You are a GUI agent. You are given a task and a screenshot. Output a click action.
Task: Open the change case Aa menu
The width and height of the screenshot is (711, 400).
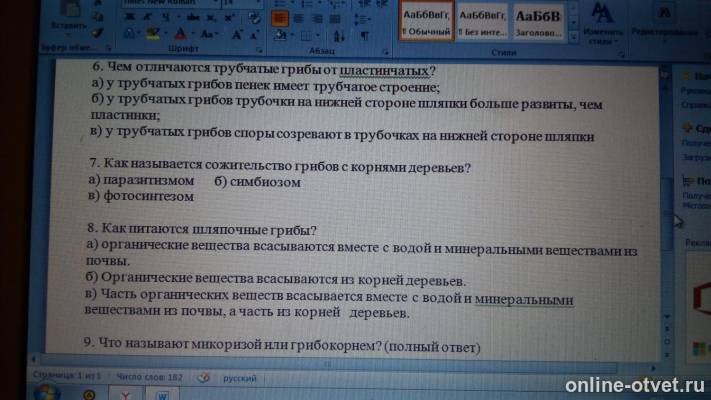point(207,34)
